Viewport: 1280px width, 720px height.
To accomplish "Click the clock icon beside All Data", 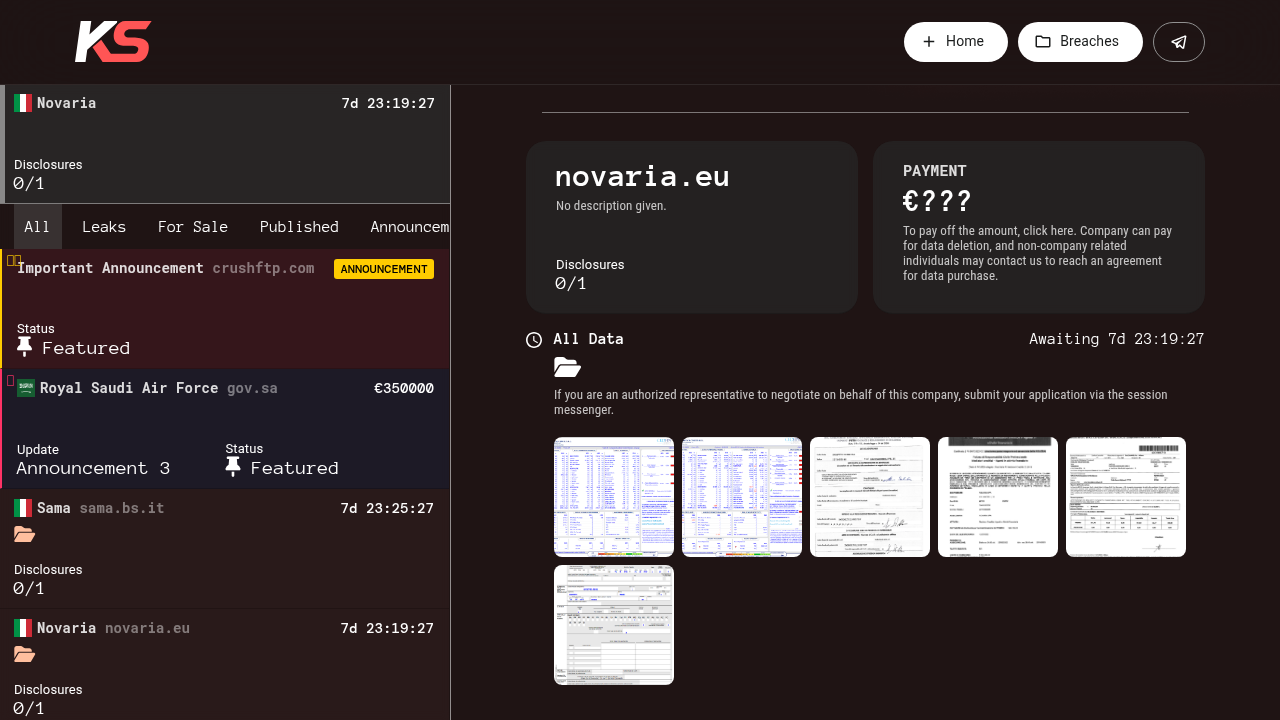I will tap(534, 340).
